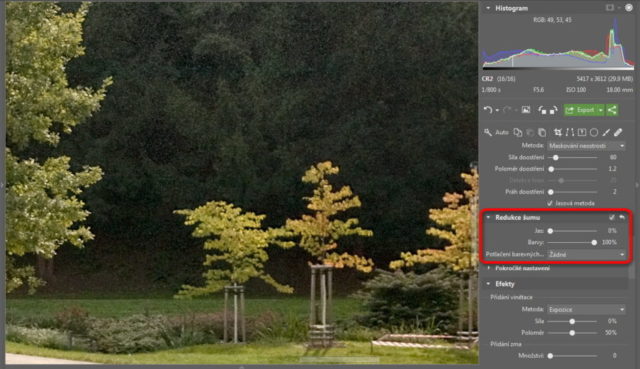Image resolution: width=640 pixels, height=369 pixels.
Task: Open the sharpening Metoda dropdown
Action: coord(586,146)
